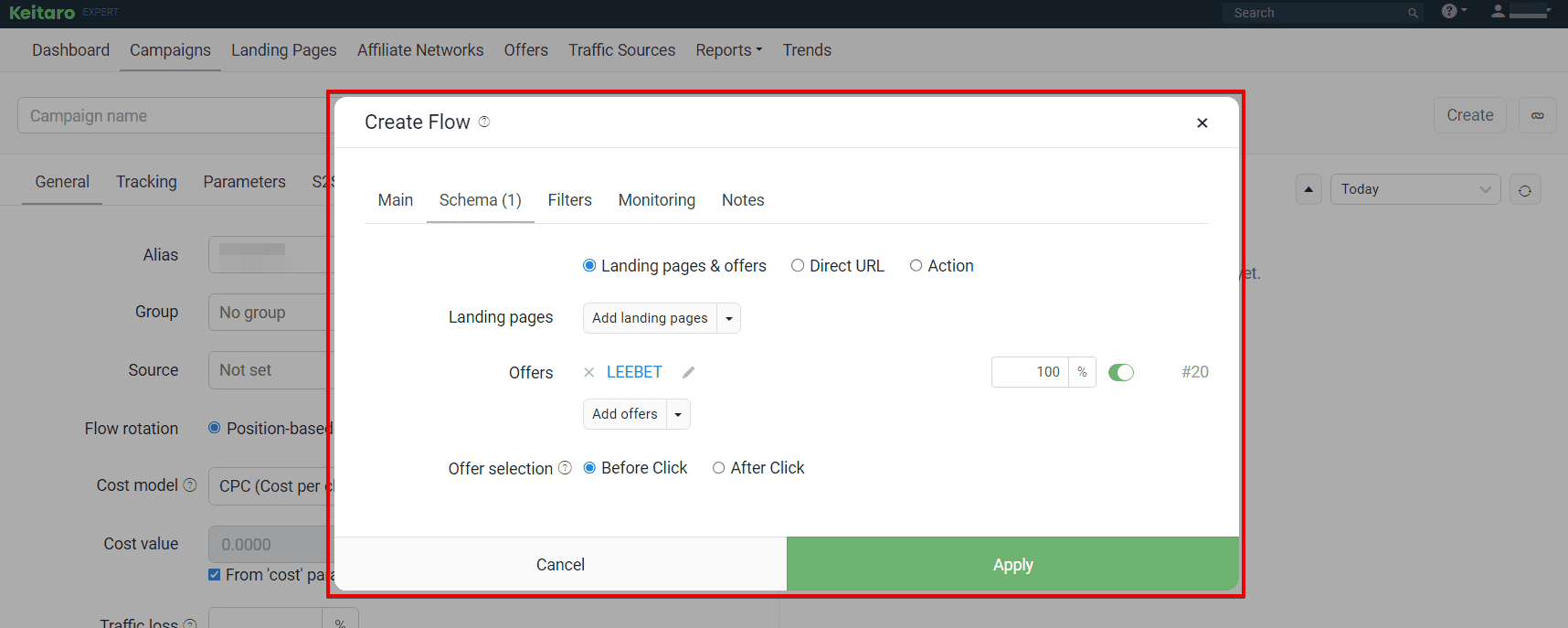The width and height of the screenshot is (1568, 628).
Task: Remove the LEEBET offer
Action: (x=588, y=372)
